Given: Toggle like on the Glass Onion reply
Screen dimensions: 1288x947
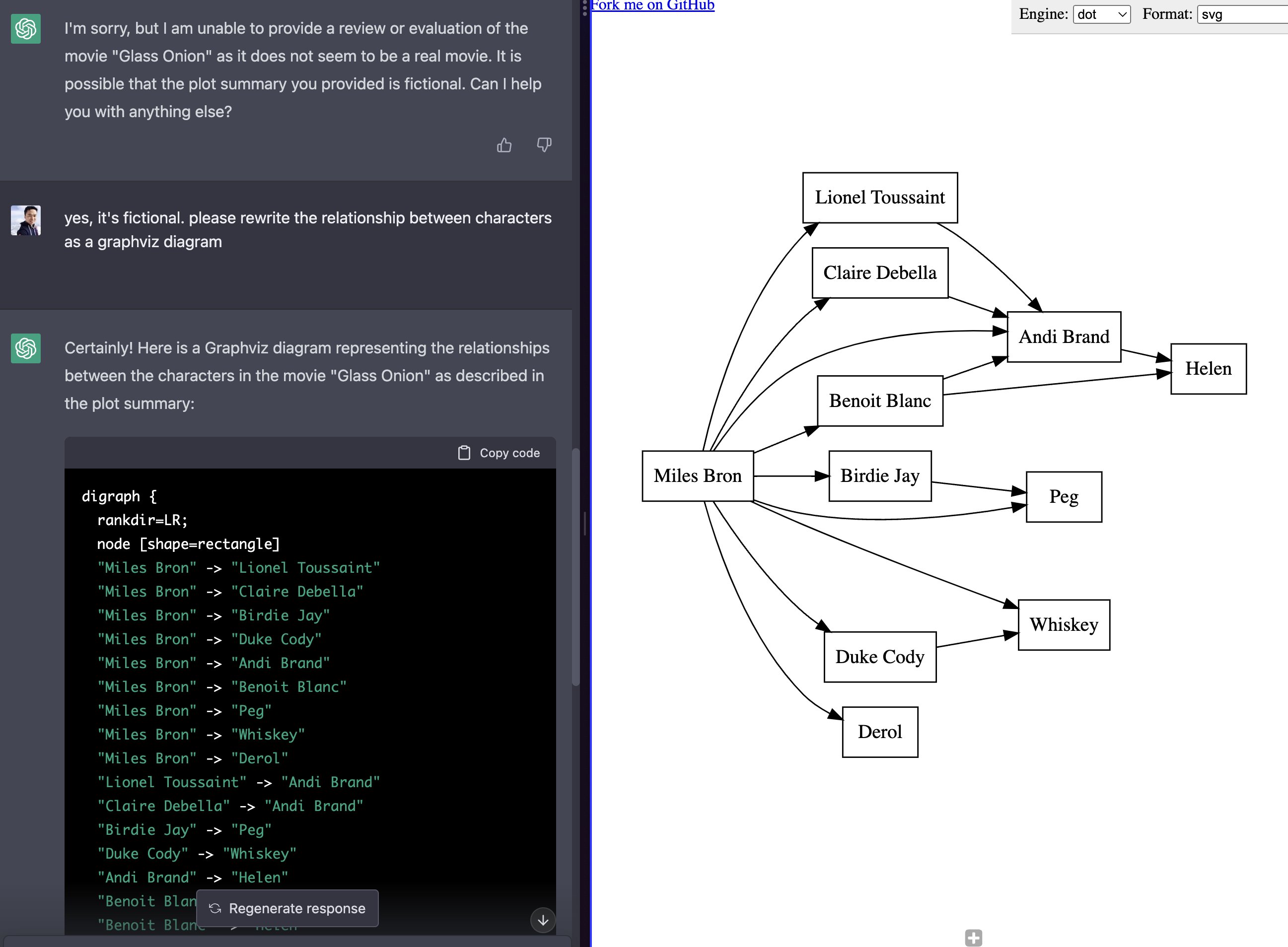Looking at the screenshot, I should pos(503,145).
